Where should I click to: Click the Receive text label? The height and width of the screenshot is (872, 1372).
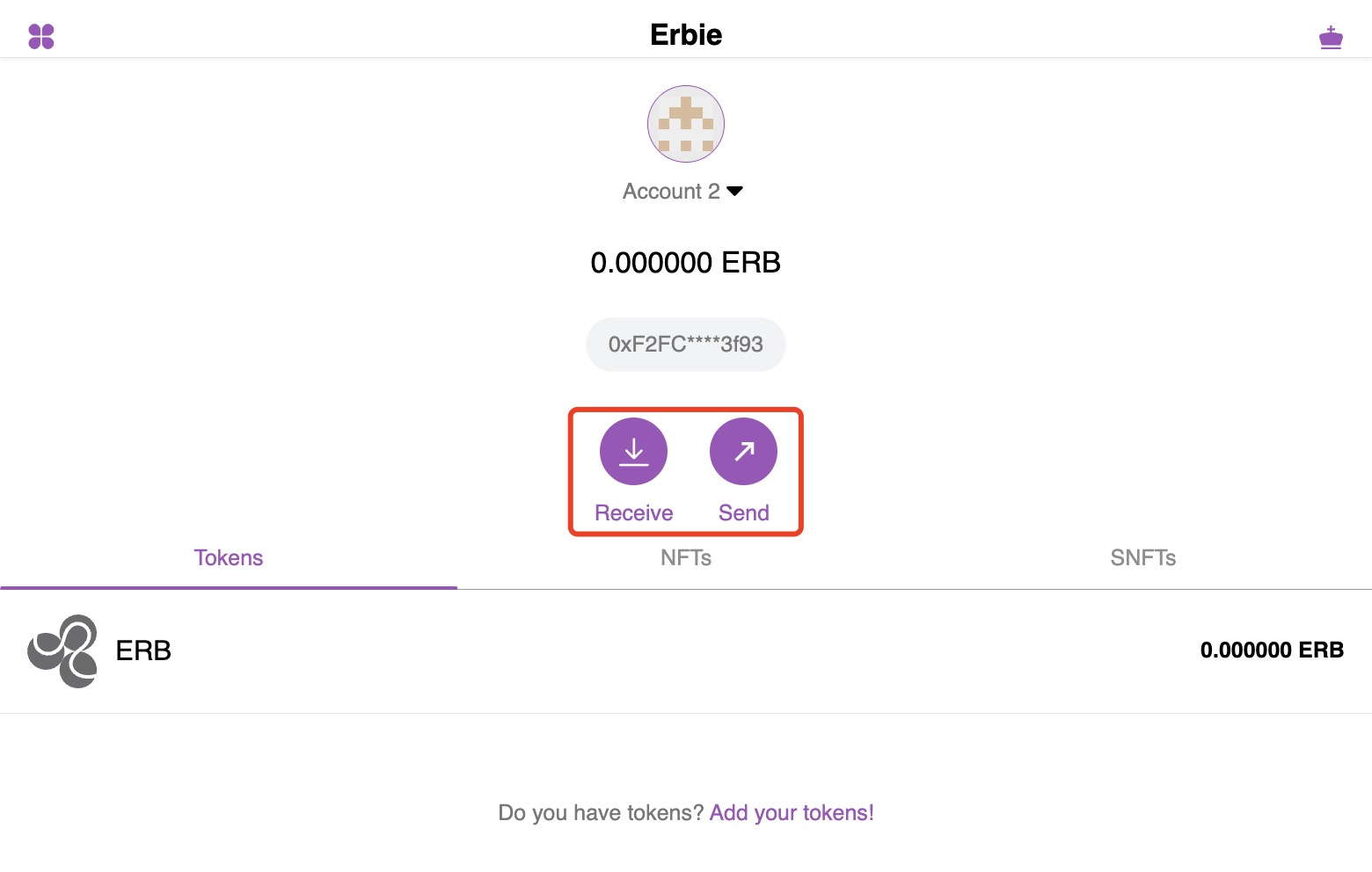click(x=633, y=512)
